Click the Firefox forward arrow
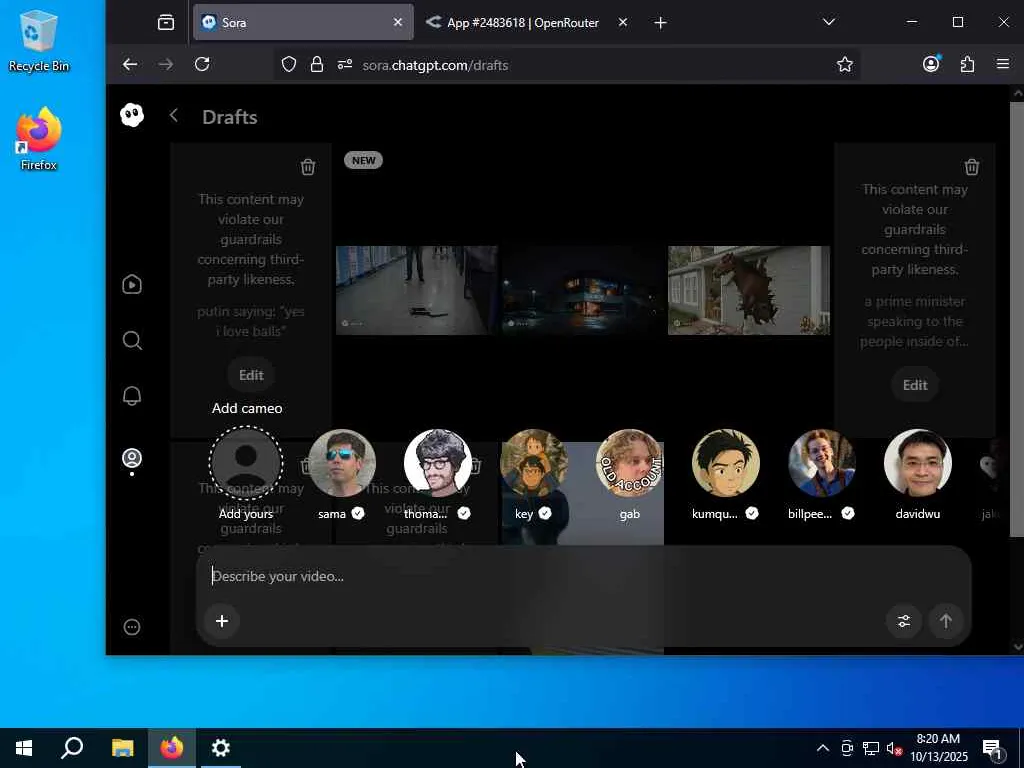The height and width of the screenshot is (768, 1024). coord(166,64)
